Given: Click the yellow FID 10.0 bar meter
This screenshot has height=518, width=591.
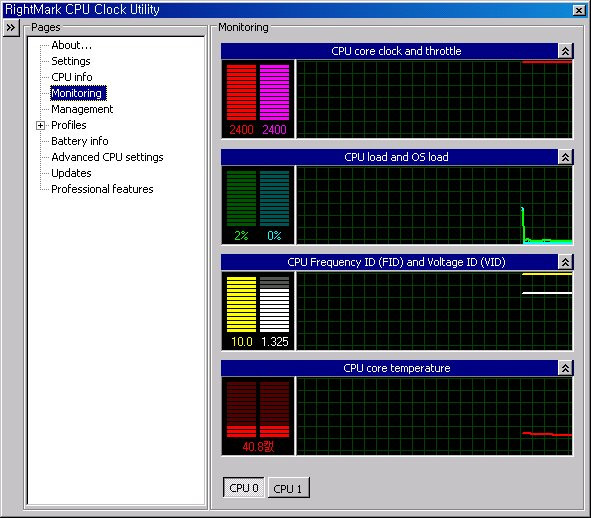Looking at the screenshot, I should 241,304.
